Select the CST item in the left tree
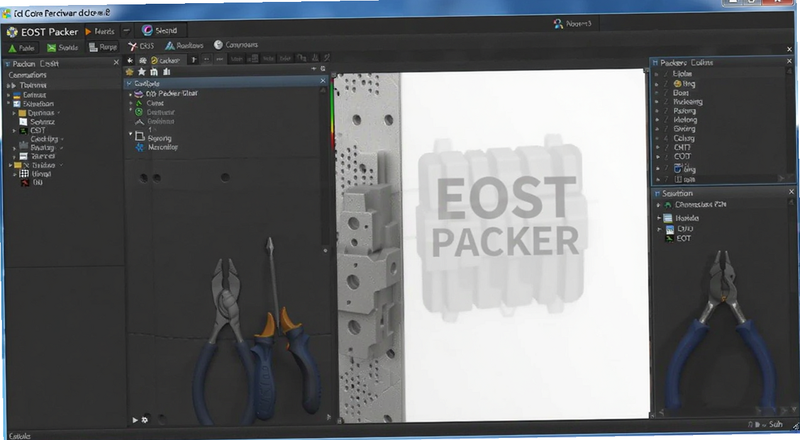 [x=38, y=131]
